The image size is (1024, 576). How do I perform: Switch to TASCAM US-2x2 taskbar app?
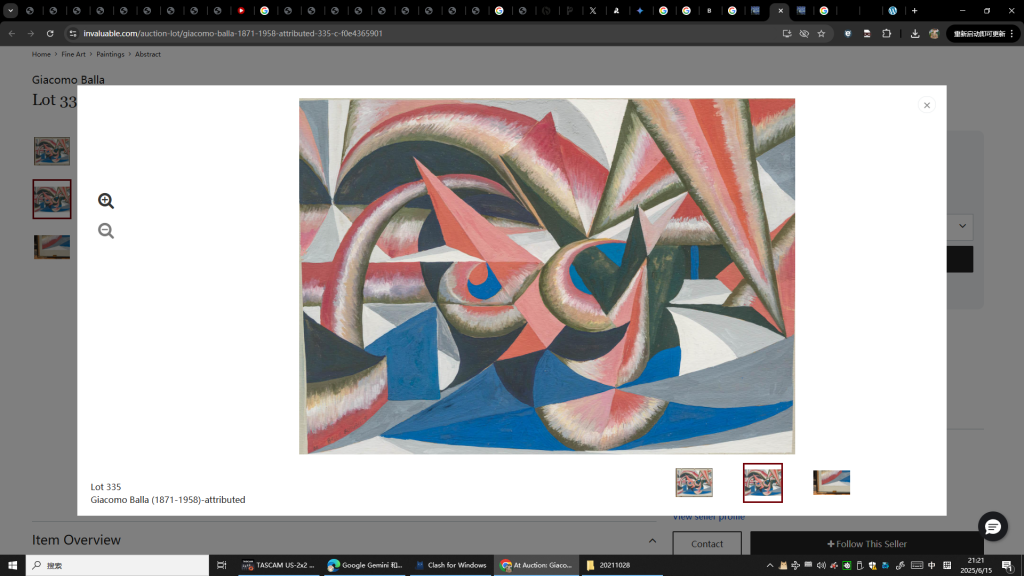[278, 565]
